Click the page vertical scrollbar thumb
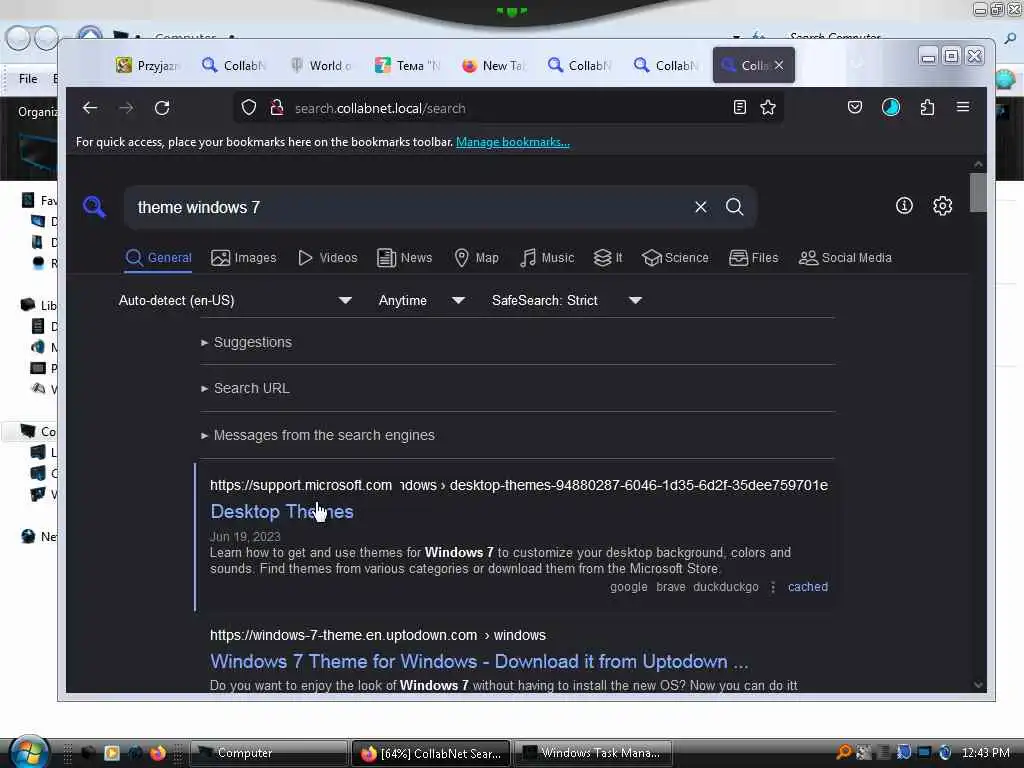Viewport: 1024px width, 768px height. (x=978, y=193)
